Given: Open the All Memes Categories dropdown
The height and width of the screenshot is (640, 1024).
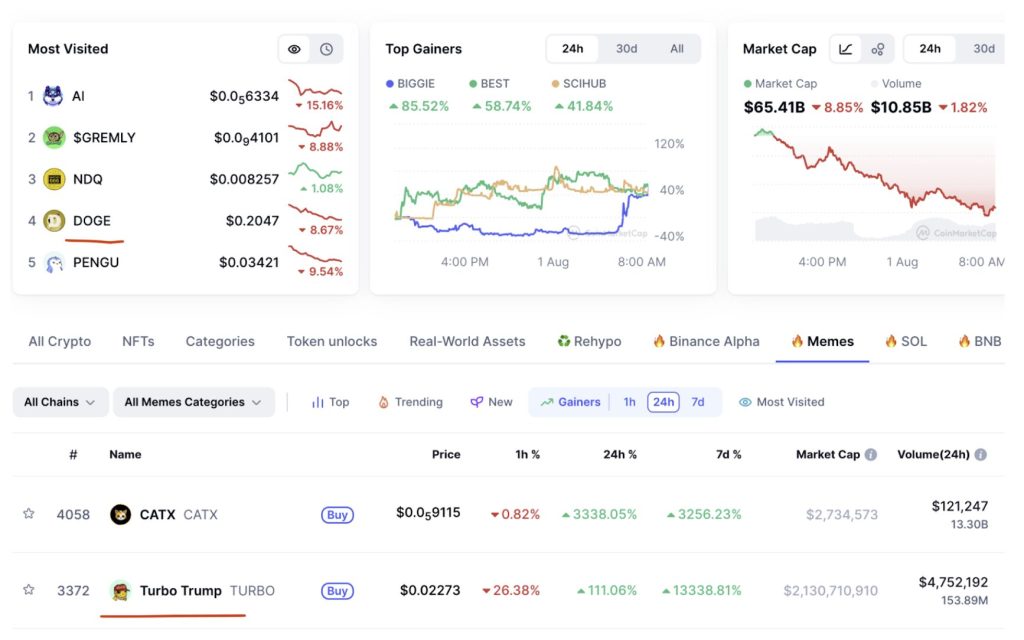Looking at the screenshot, I should click(x=194, y=402).
